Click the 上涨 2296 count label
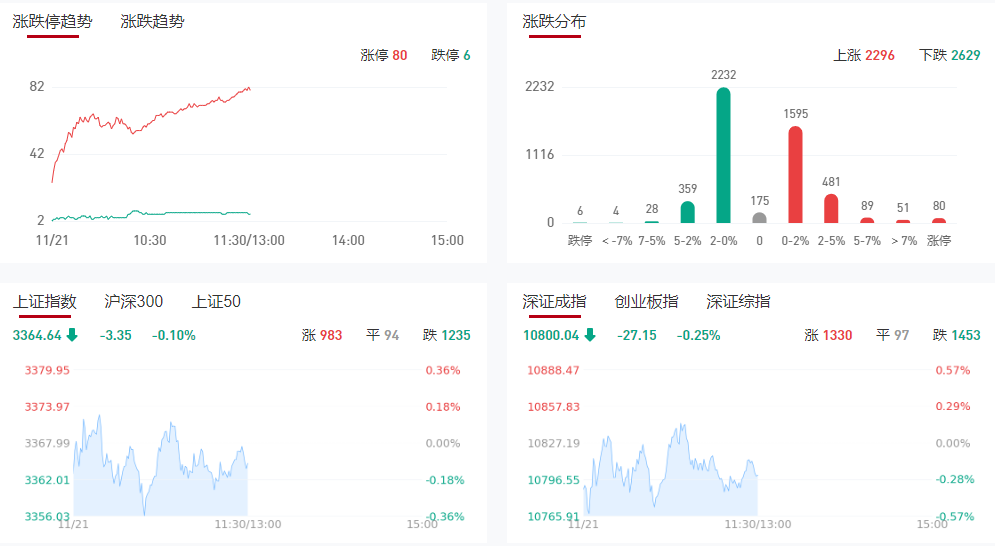 click(864, 55)
